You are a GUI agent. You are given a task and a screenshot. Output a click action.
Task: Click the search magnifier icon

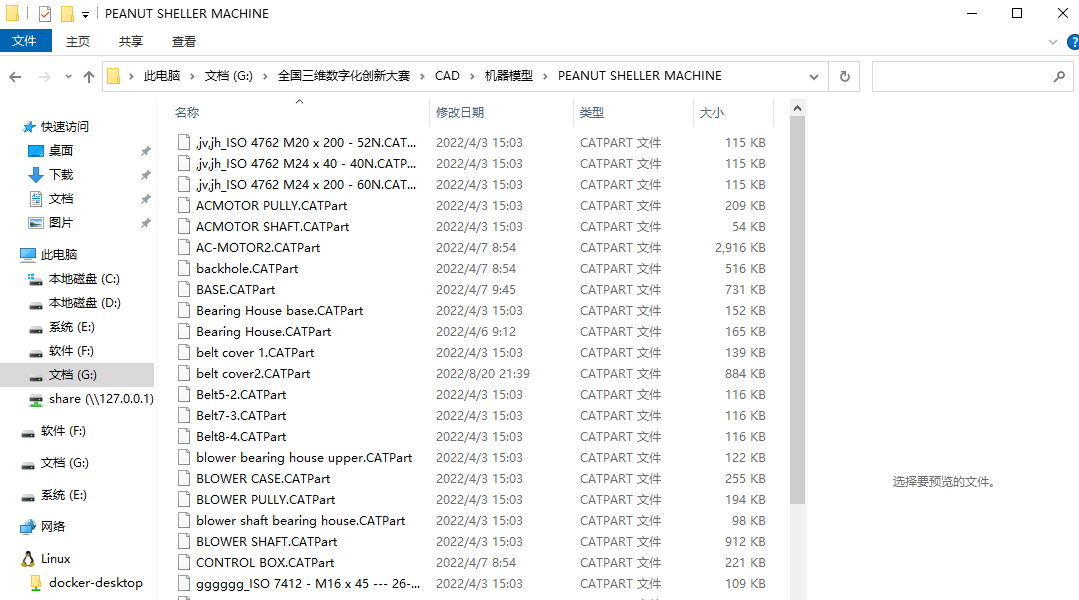1059,76
